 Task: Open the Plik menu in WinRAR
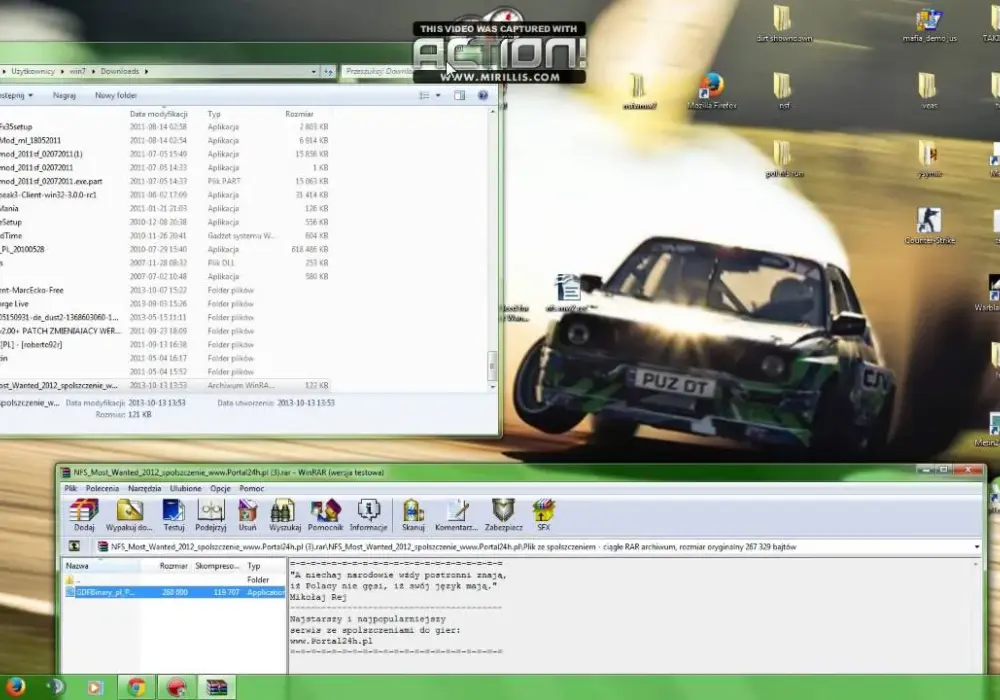(70, 488)
